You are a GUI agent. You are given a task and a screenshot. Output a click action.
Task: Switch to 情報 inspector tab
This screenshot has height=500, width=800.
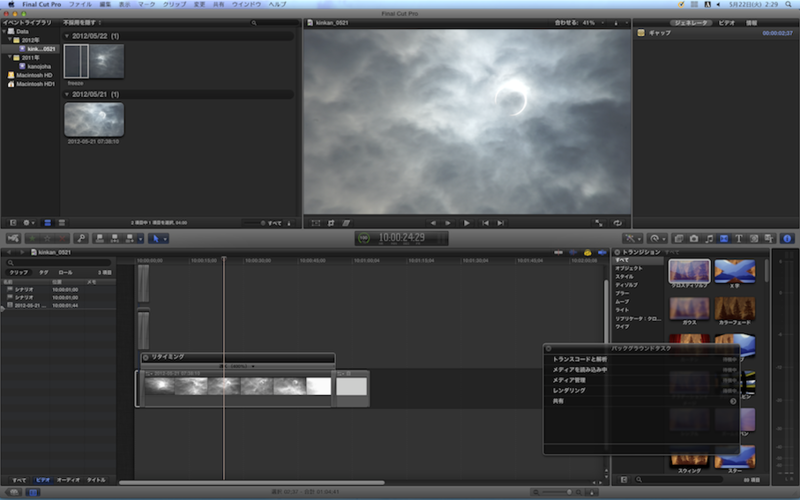pyautogui.click(x=752, y=23)
